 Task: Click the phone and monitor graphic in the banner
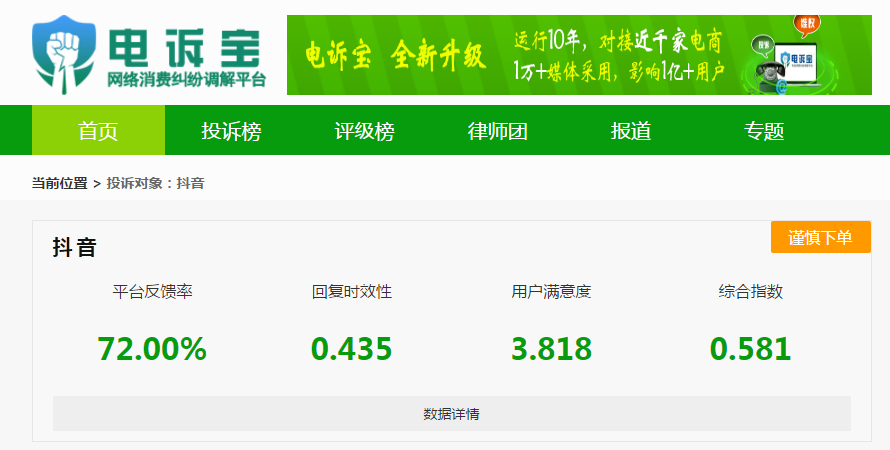click(789, 57)
